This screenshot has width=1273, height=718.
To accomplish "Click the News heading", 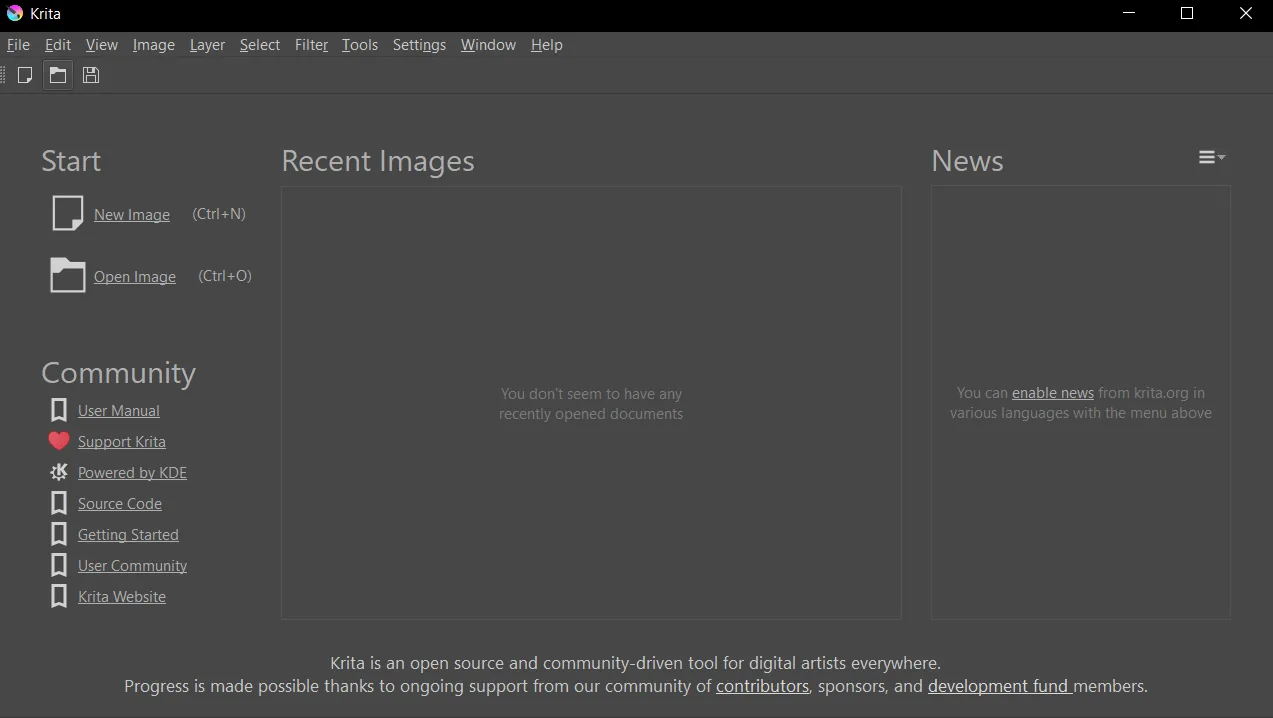I will [x=967, y=161].
